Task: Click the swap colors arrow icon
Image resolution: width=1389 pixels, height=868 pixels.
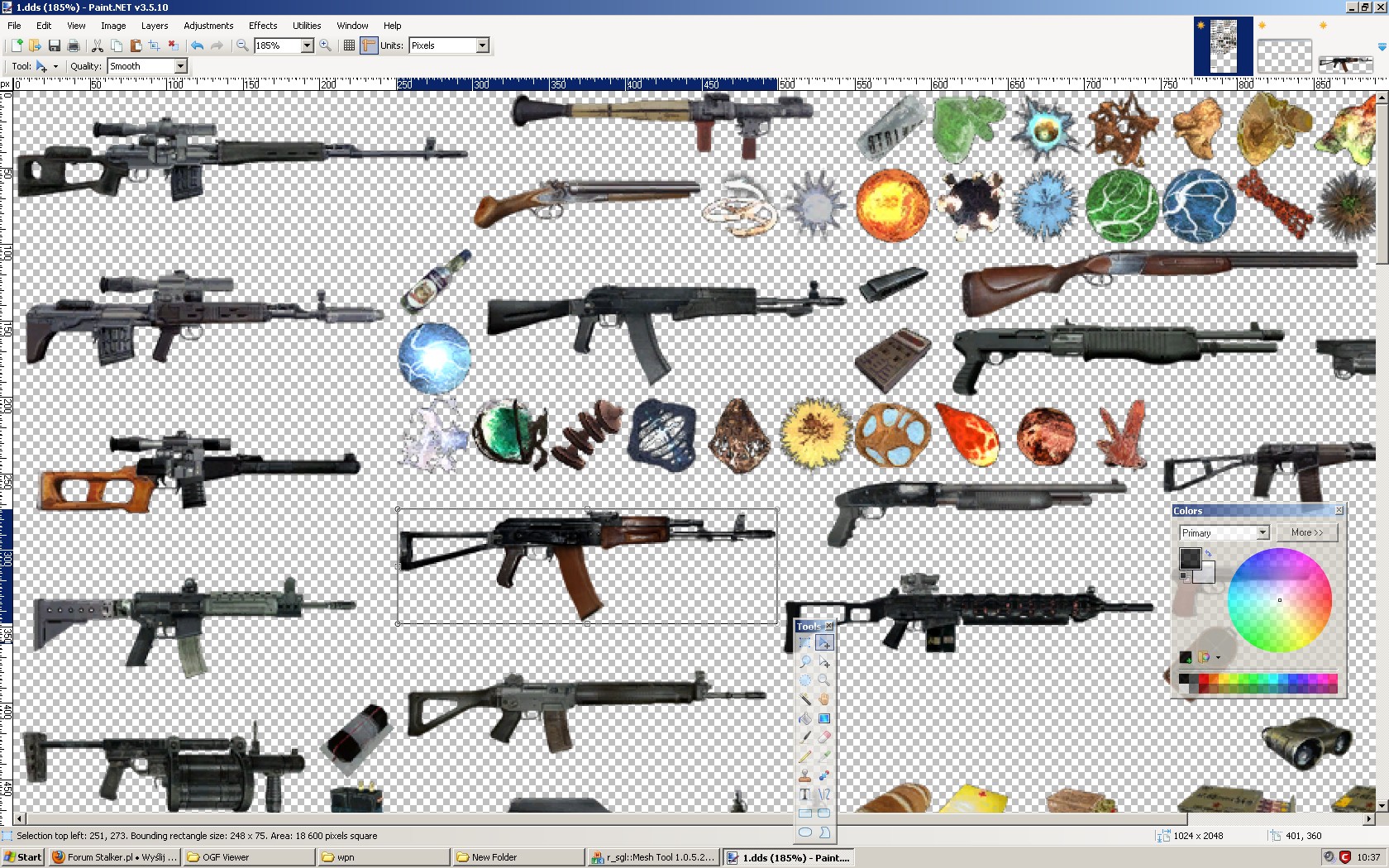Action: tap(1208, 553)
